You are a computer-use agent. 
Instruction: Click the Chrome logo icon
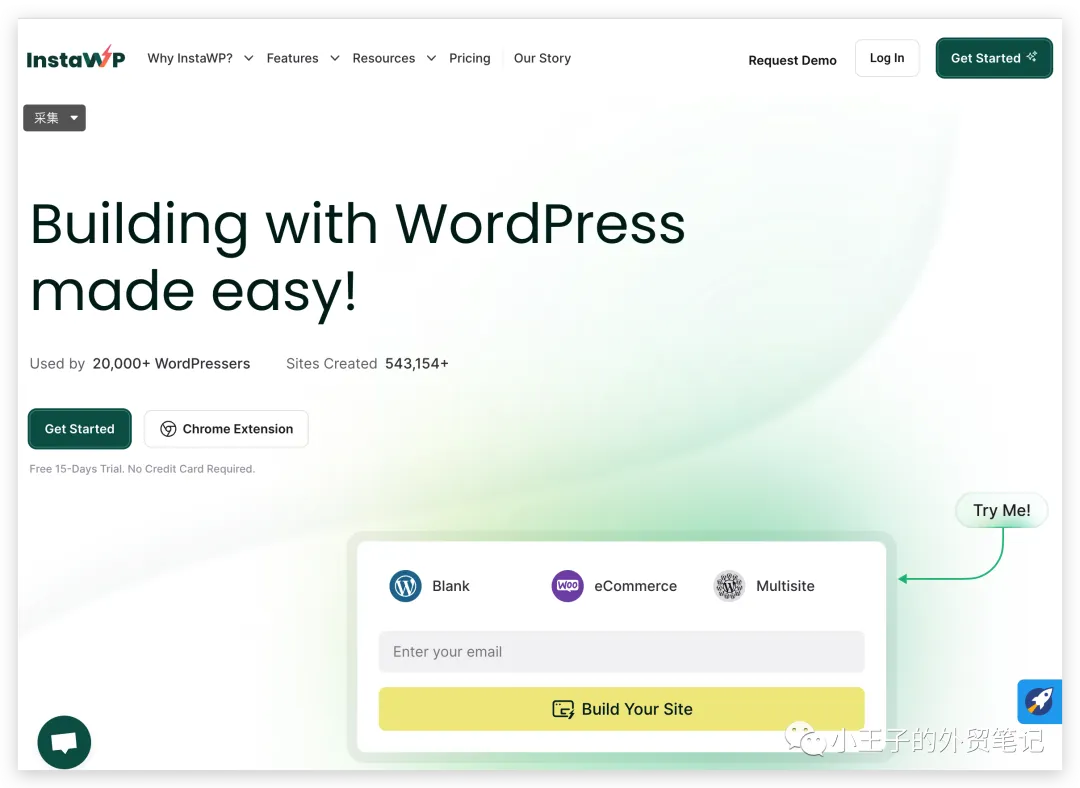(168, 429)
